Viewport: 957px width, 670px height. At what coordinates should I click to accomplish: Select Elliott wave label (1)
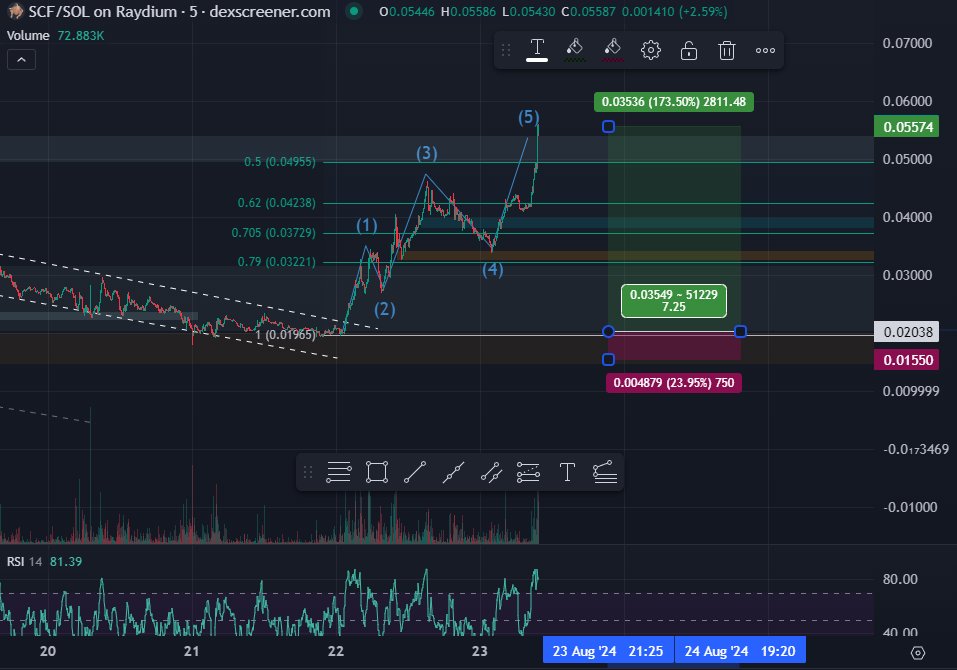point(367,225)
